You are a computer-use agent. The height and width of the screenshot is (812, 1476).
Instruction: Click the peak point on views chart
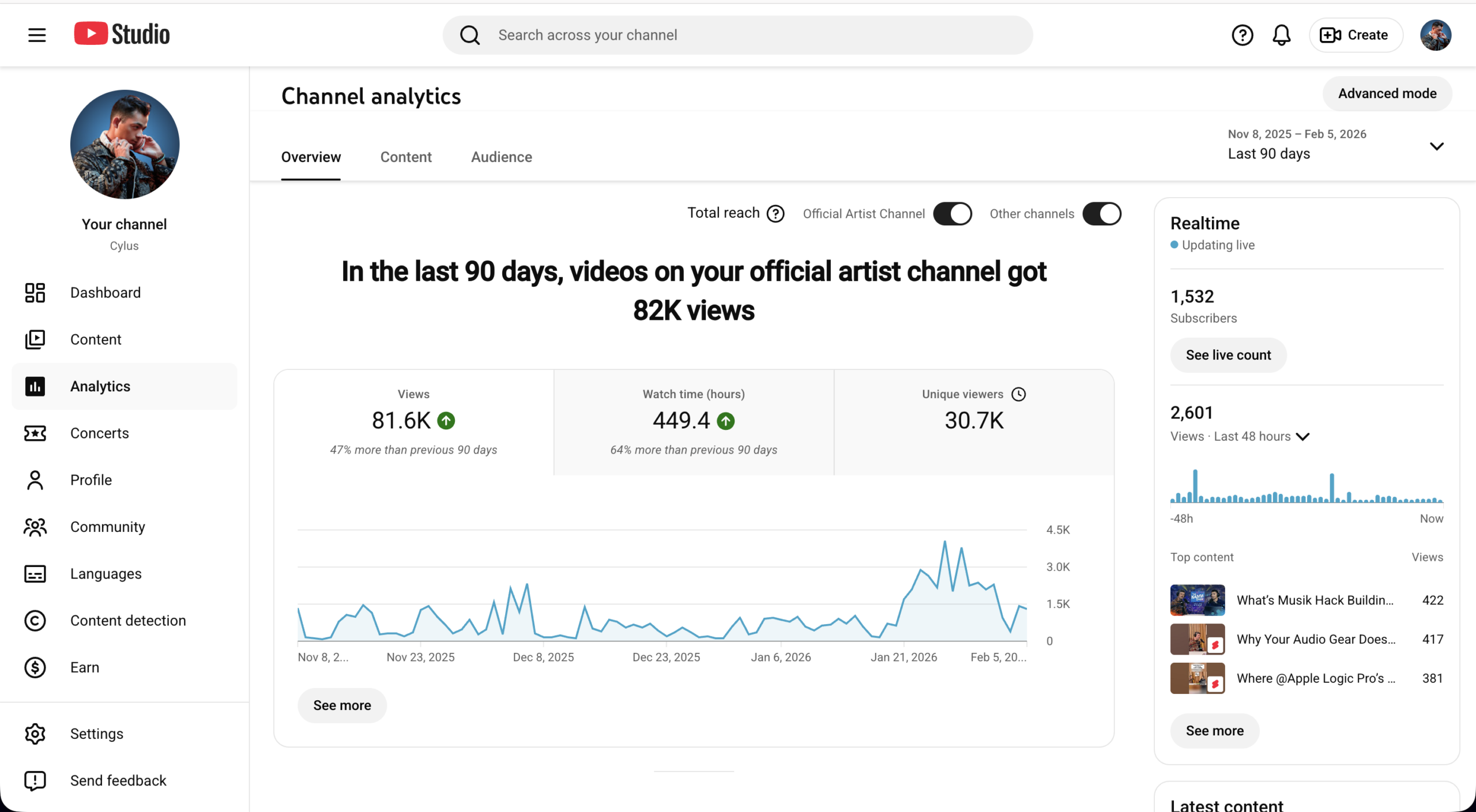click(944, 542)
